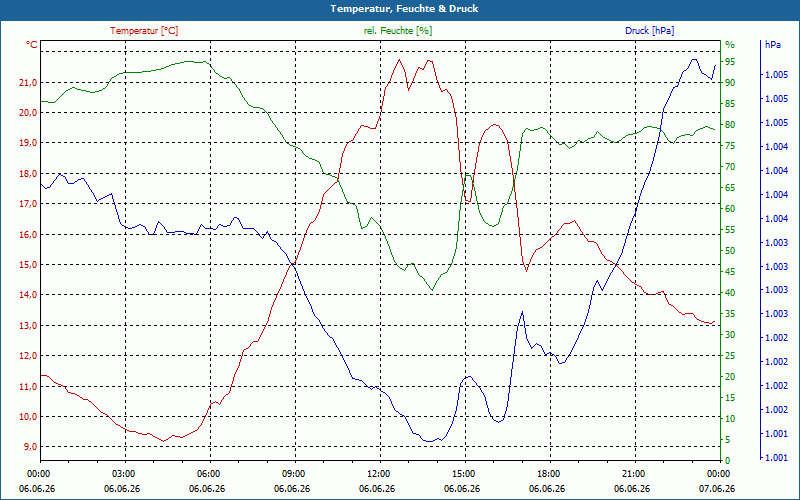
Task: Click the '70' humidity axis value
Action: (x=730, y=167)
